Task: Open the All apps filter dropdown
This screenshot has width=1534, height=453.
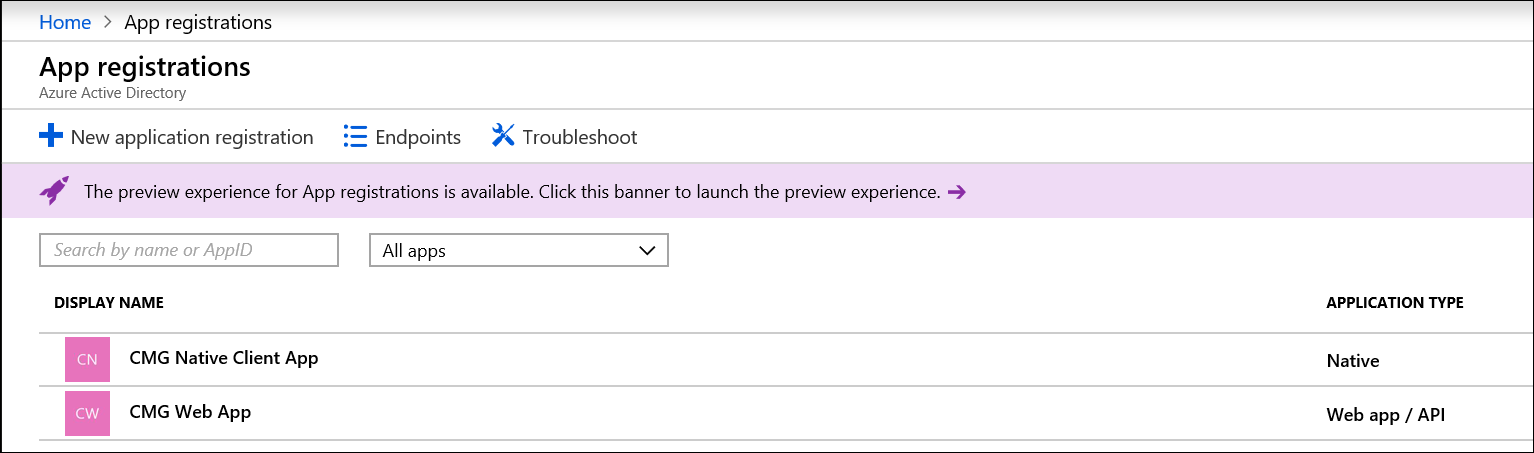Action: pyautogui.click(x=519, y=251)
